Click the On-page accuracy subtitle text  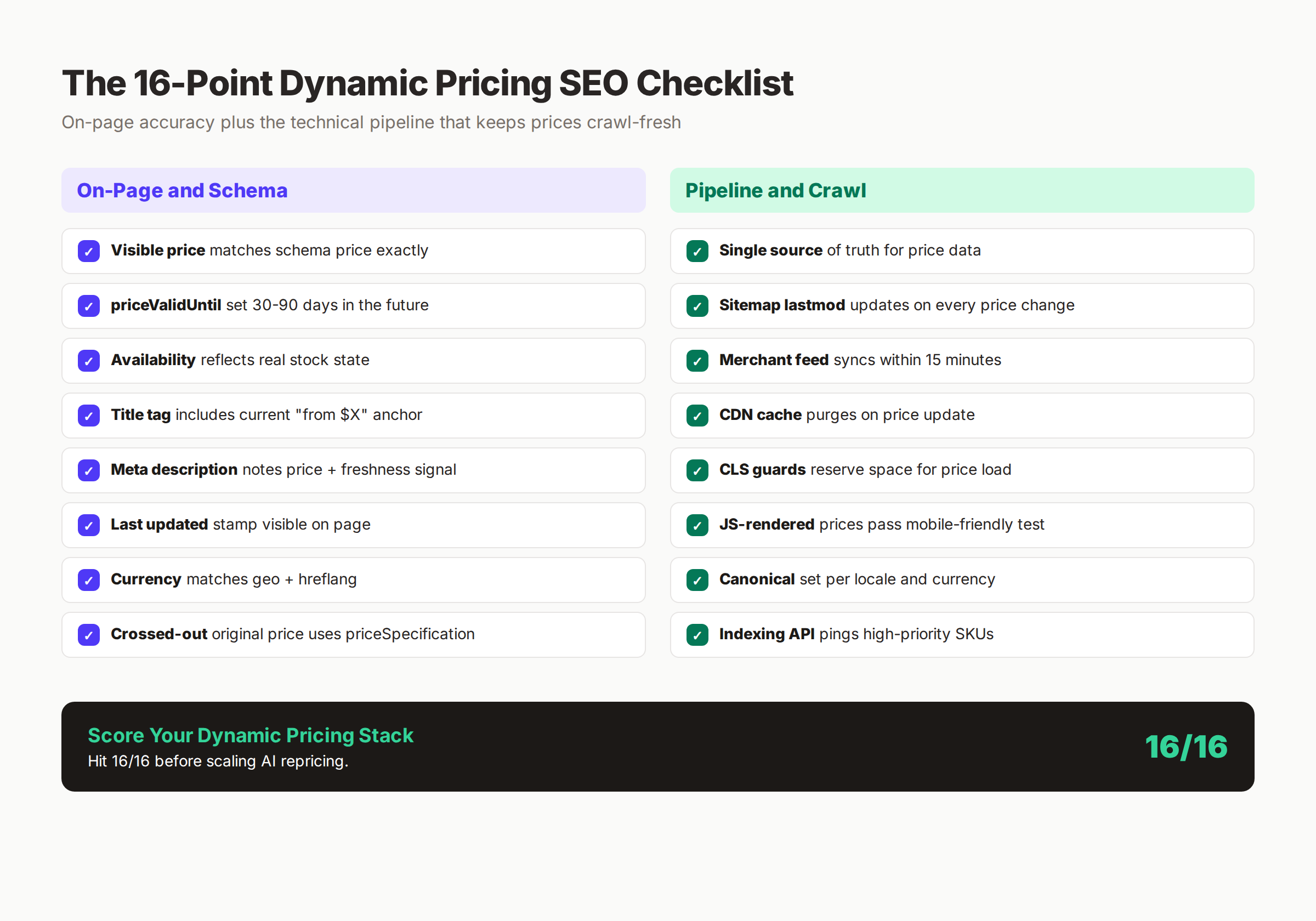tap(371, 123)
